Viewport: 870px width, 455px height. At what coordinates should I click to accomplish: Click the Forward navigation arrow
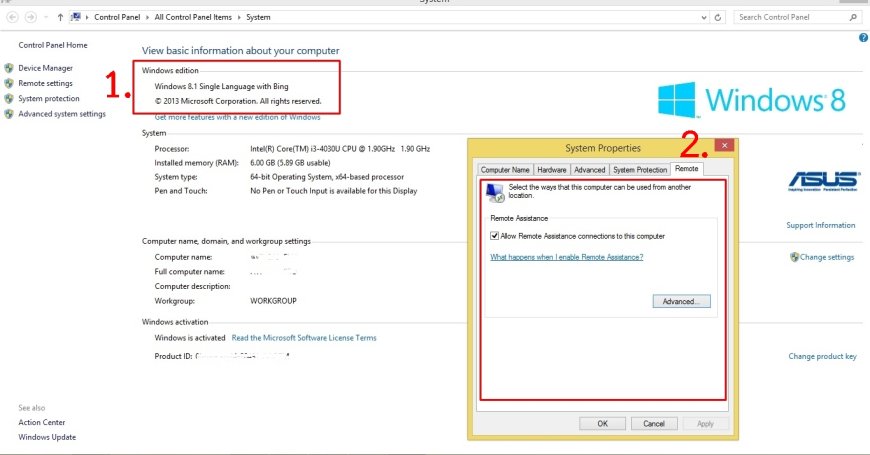(x=31, y=18)
